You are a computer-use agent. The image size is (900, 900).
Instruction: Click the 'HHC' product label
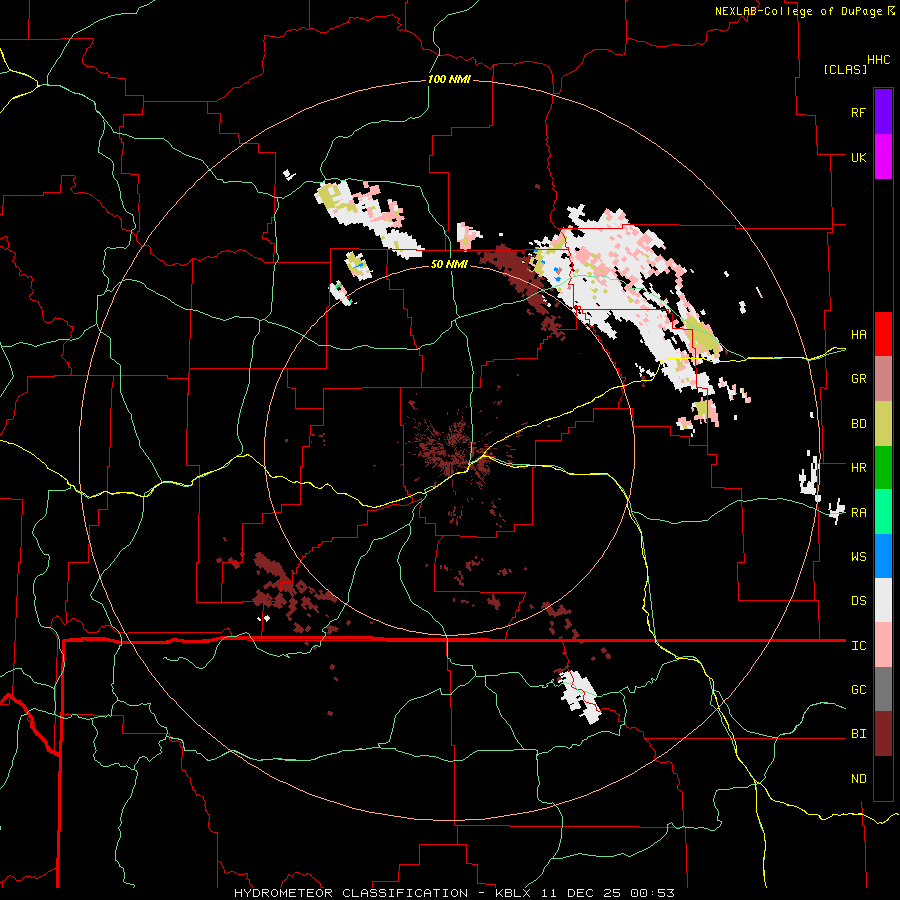(878, 60)
